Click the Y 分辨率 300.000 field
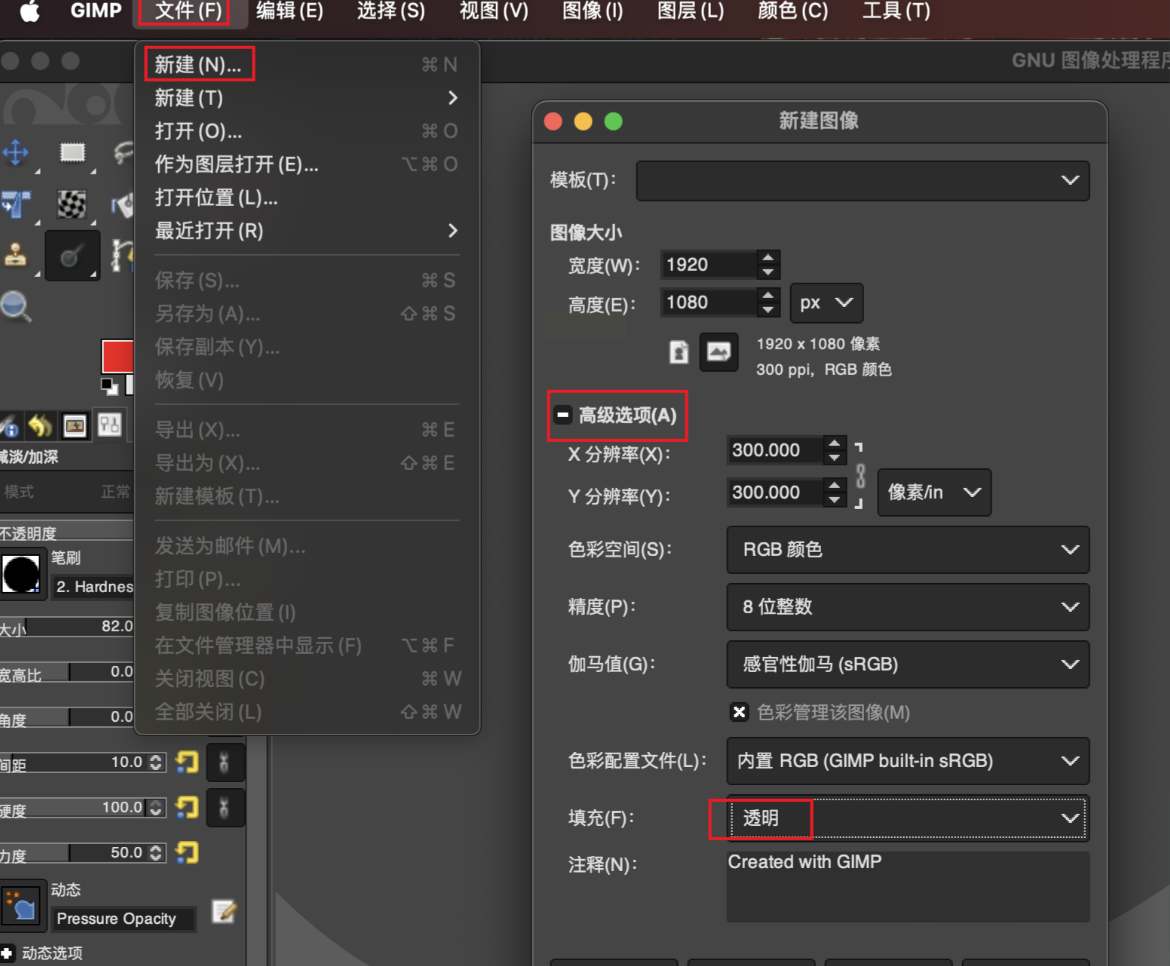1170x966 pixels. pyautogui.click(x=775, y=492)
